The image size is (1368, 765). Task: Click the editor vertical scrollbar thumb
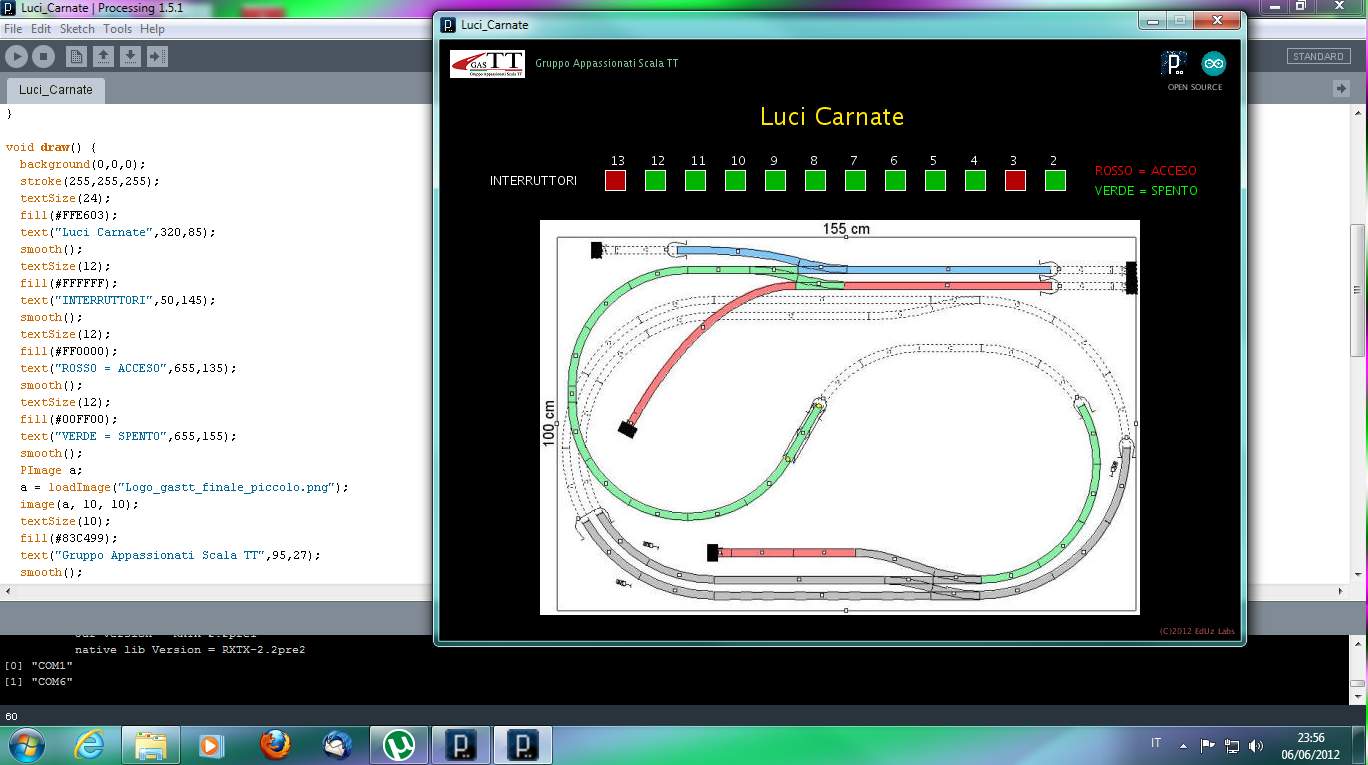tap(1358, 290)
